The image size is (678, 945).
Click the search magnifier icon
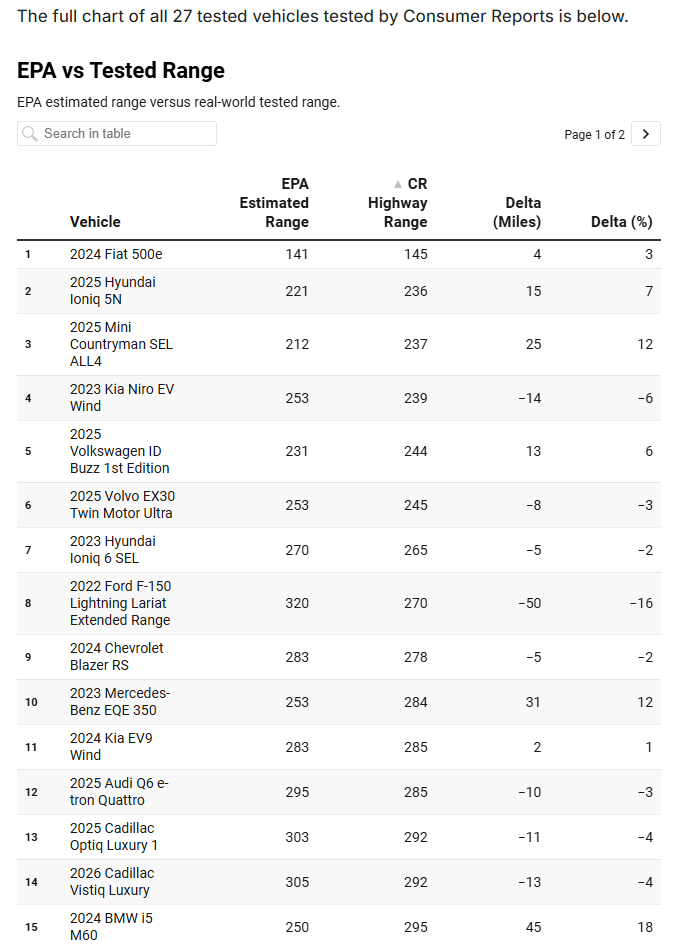click(30, 134)
